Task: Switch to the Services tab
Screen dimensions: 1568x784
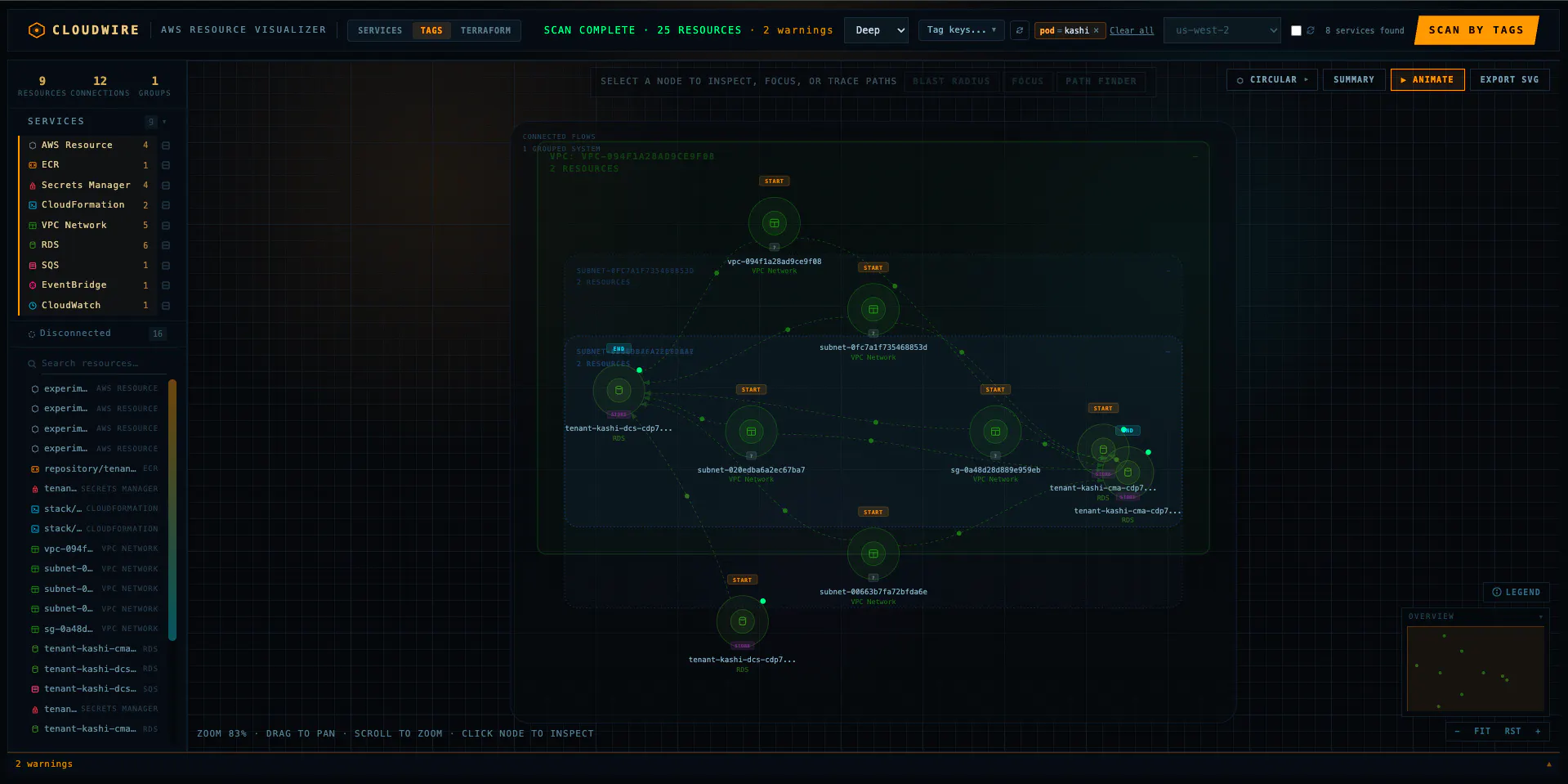Action: (380, 31)
